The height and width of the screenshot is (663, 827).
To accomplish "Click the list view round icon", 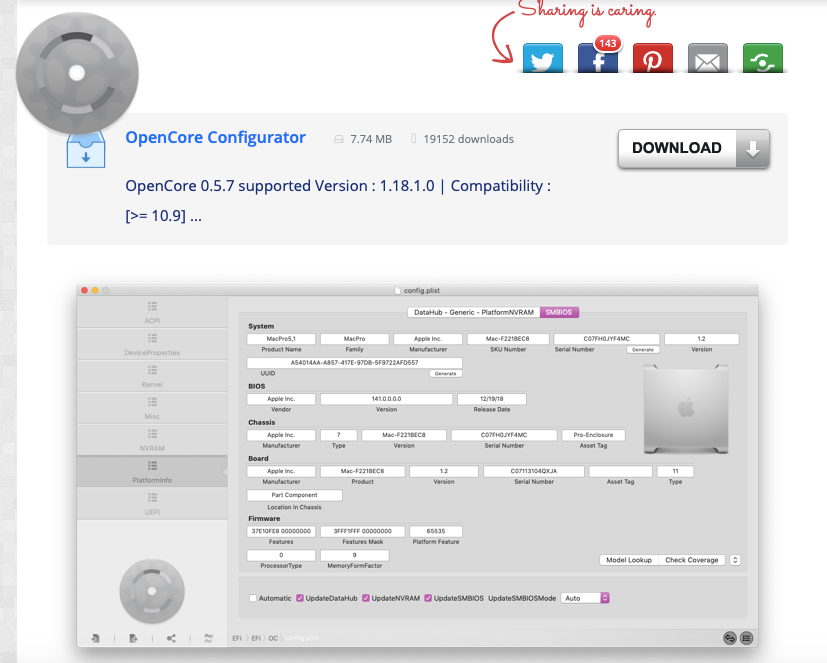I will click(746, 638).
